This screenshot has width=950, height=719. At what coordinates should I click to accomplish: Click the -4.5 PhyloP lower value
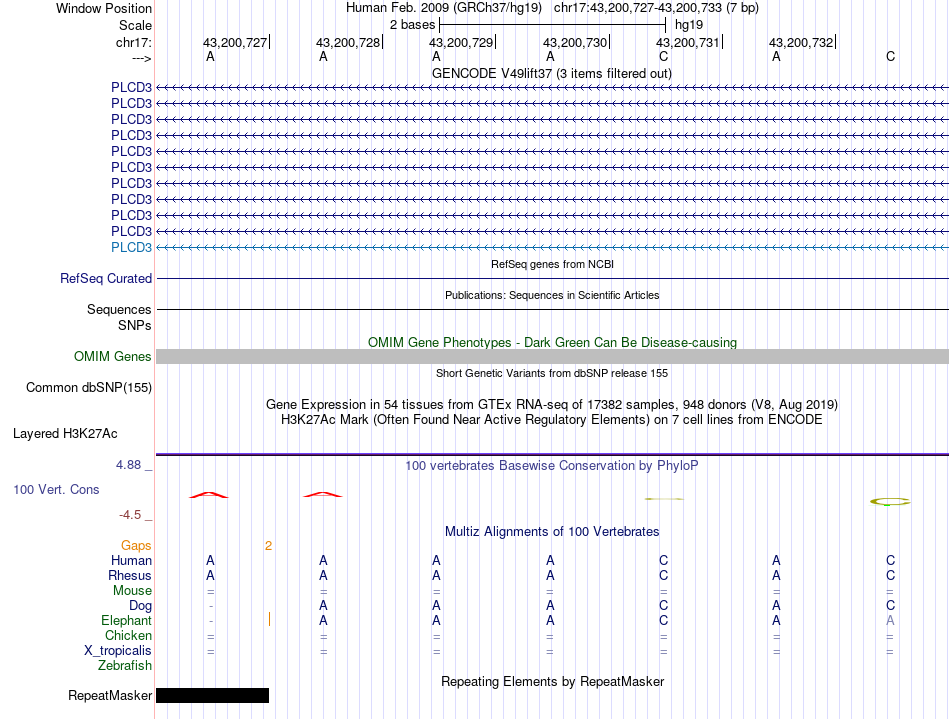pos(130,515)
